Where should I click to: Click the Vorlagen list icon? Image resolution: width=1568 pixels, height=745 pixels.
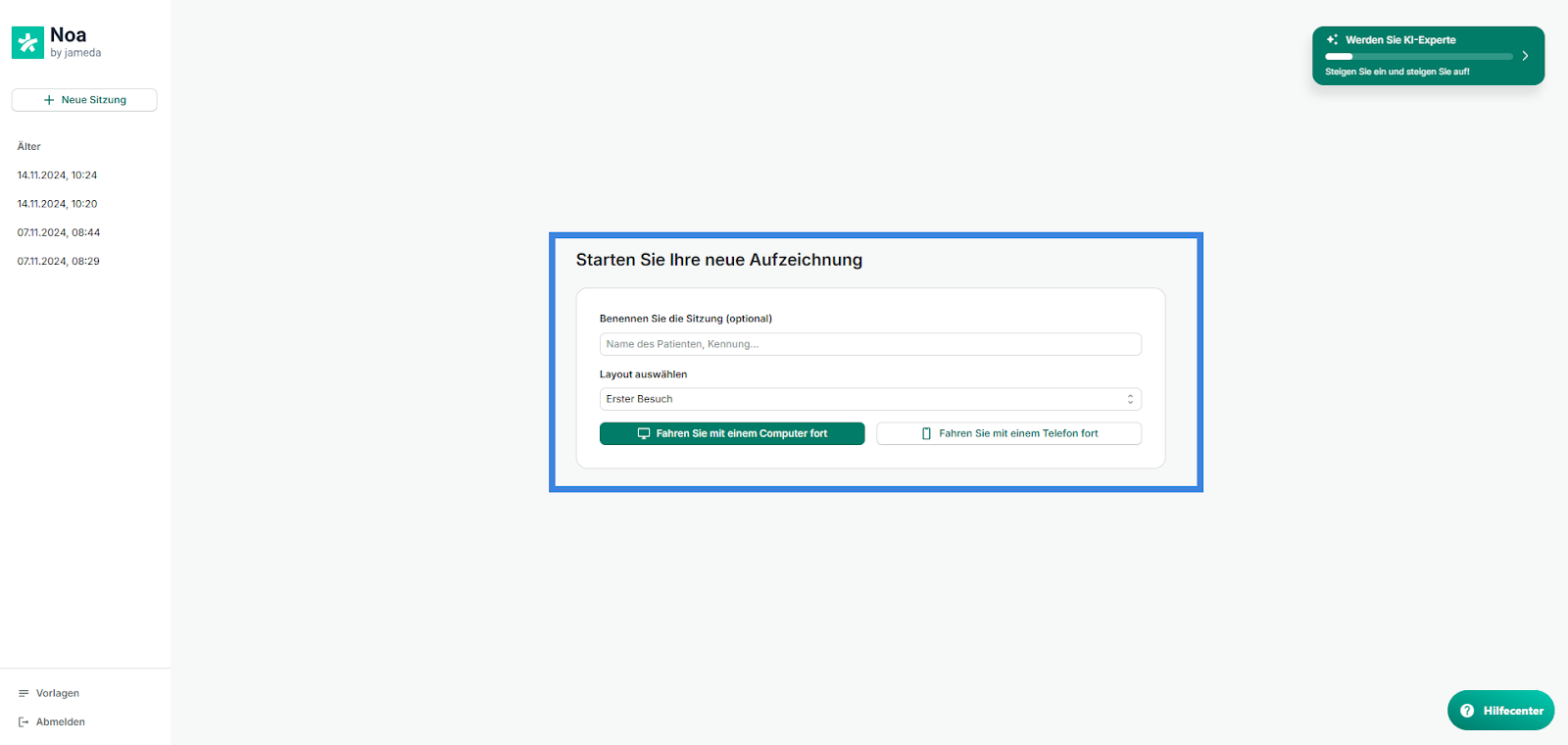click(x=24, y=693)
